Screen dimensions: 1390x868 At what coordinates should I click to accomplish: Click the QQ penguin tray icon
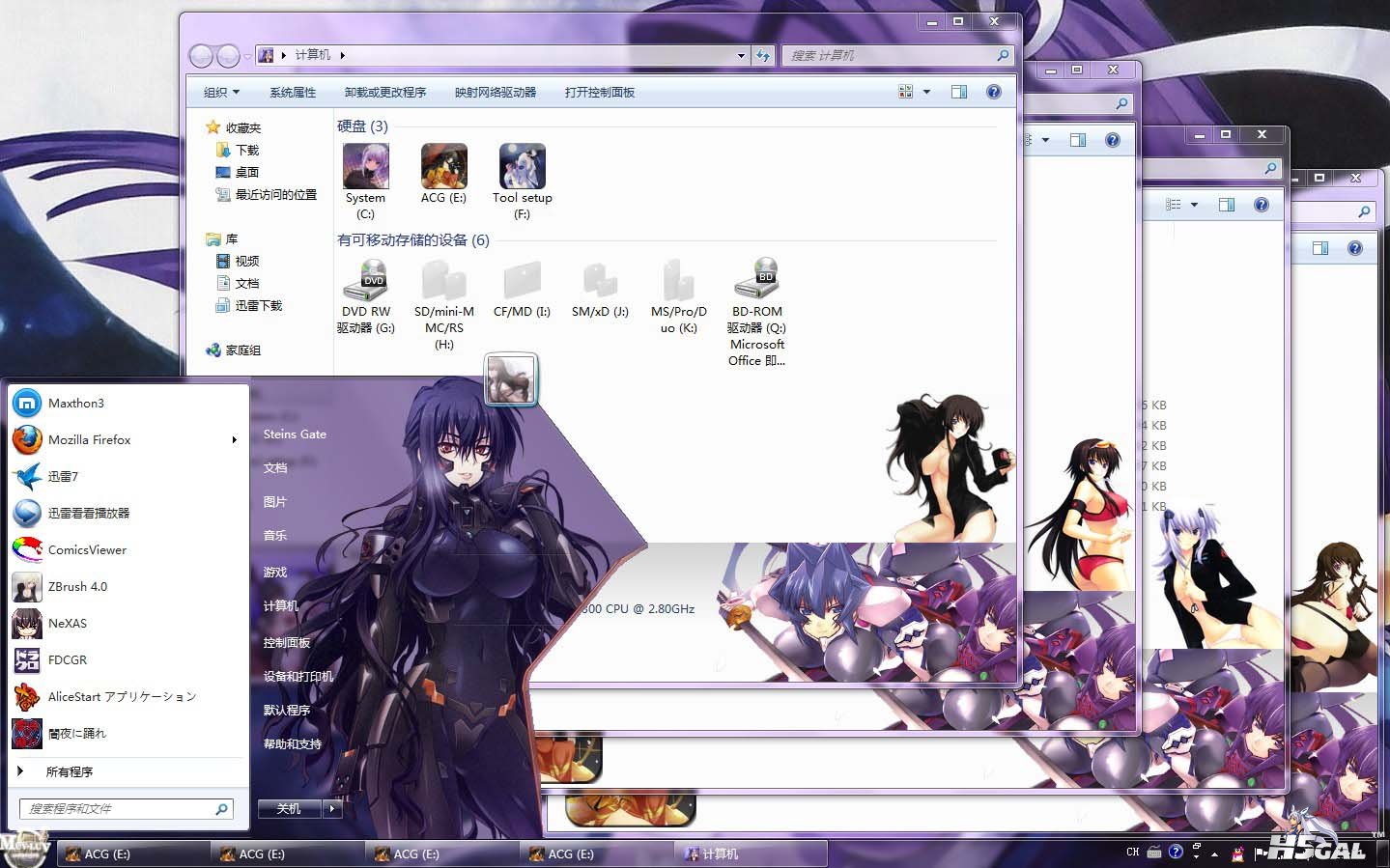tap(1238, 854)
